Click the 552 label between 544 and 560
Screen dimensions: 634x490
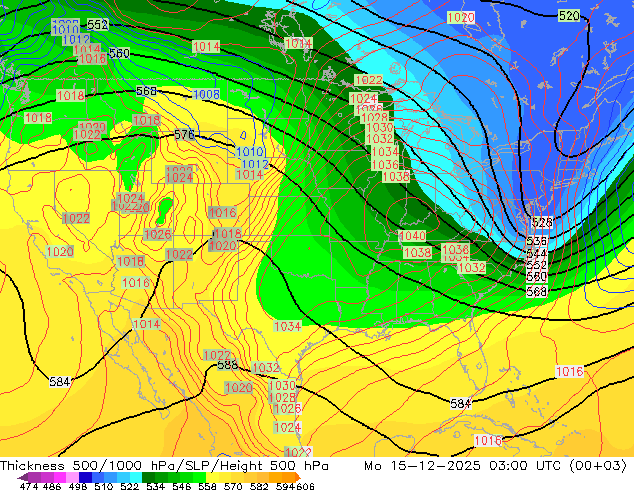[537, 265]
